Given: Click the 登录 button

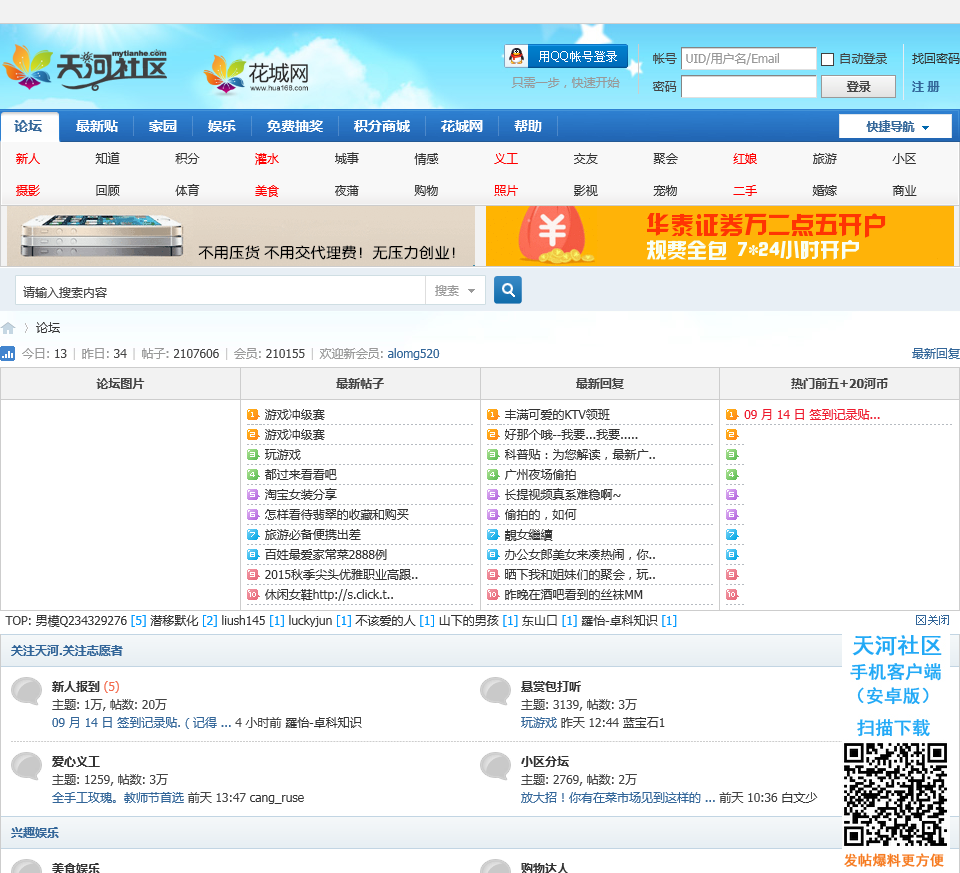Looking at the screenshot, I should point(858,86).
